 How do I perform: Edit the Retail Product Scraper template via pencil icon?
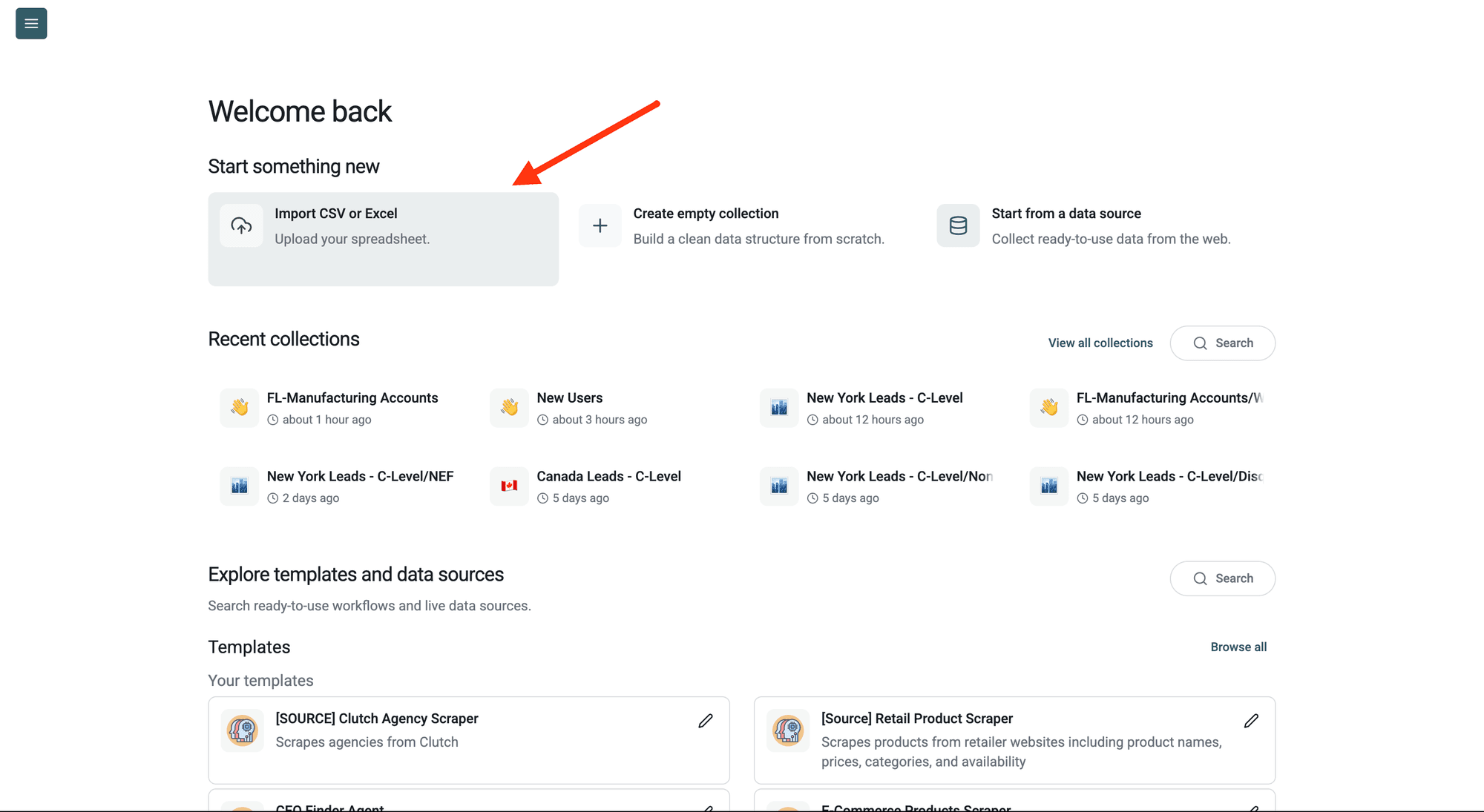[1251, 721]
